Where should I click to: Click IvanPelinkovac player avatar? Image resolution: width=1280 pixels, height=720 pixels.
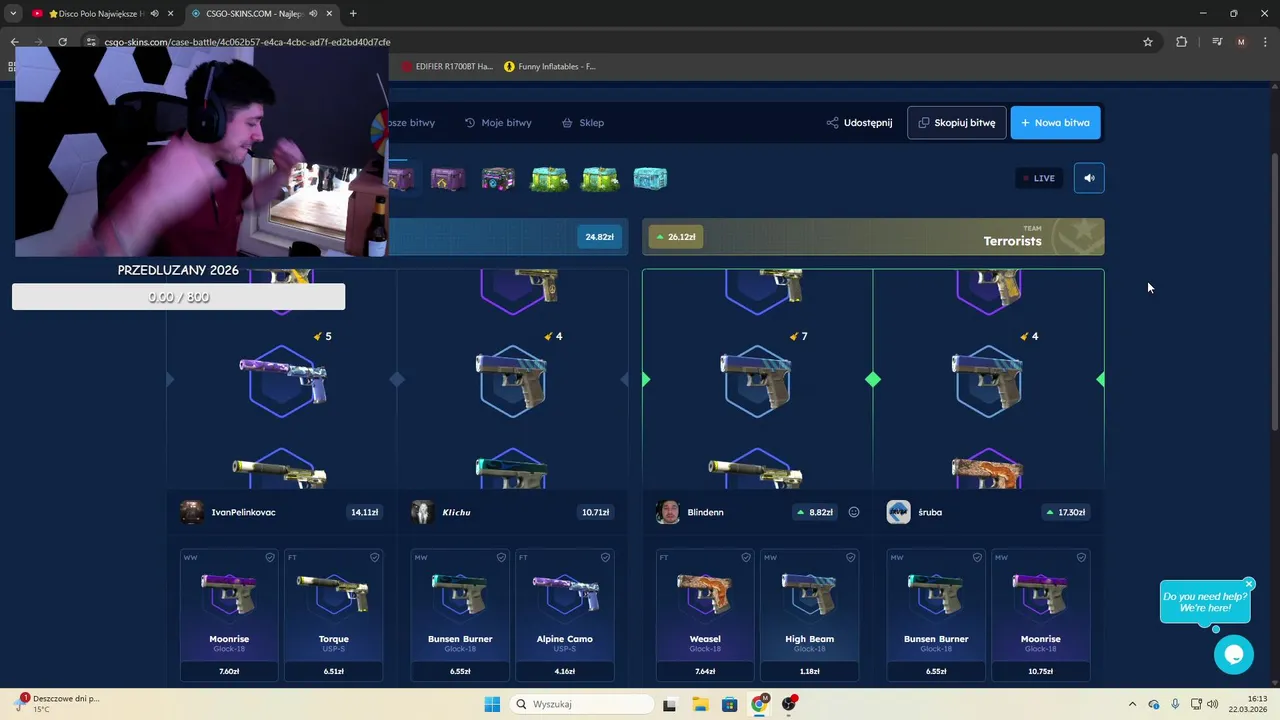(191, 512)
